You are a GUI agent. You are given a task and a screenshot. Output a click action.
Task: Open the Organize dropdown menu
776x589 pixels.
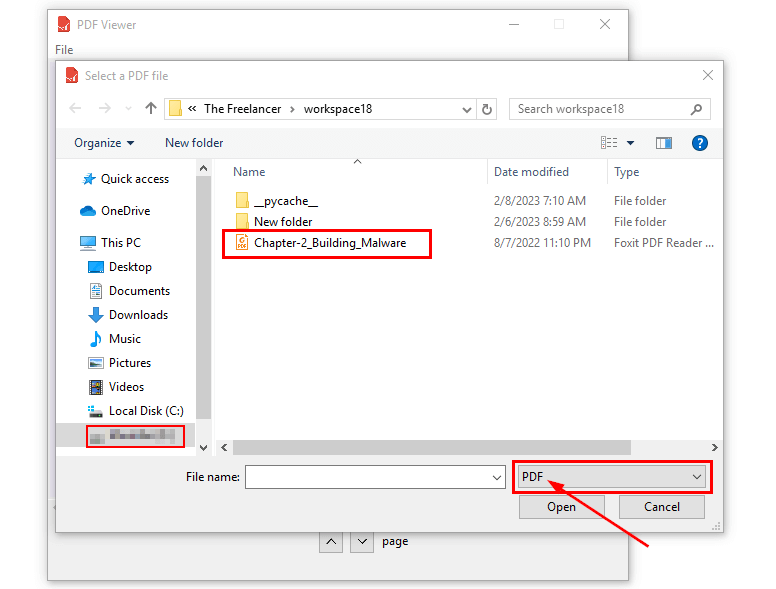[104, 143]
